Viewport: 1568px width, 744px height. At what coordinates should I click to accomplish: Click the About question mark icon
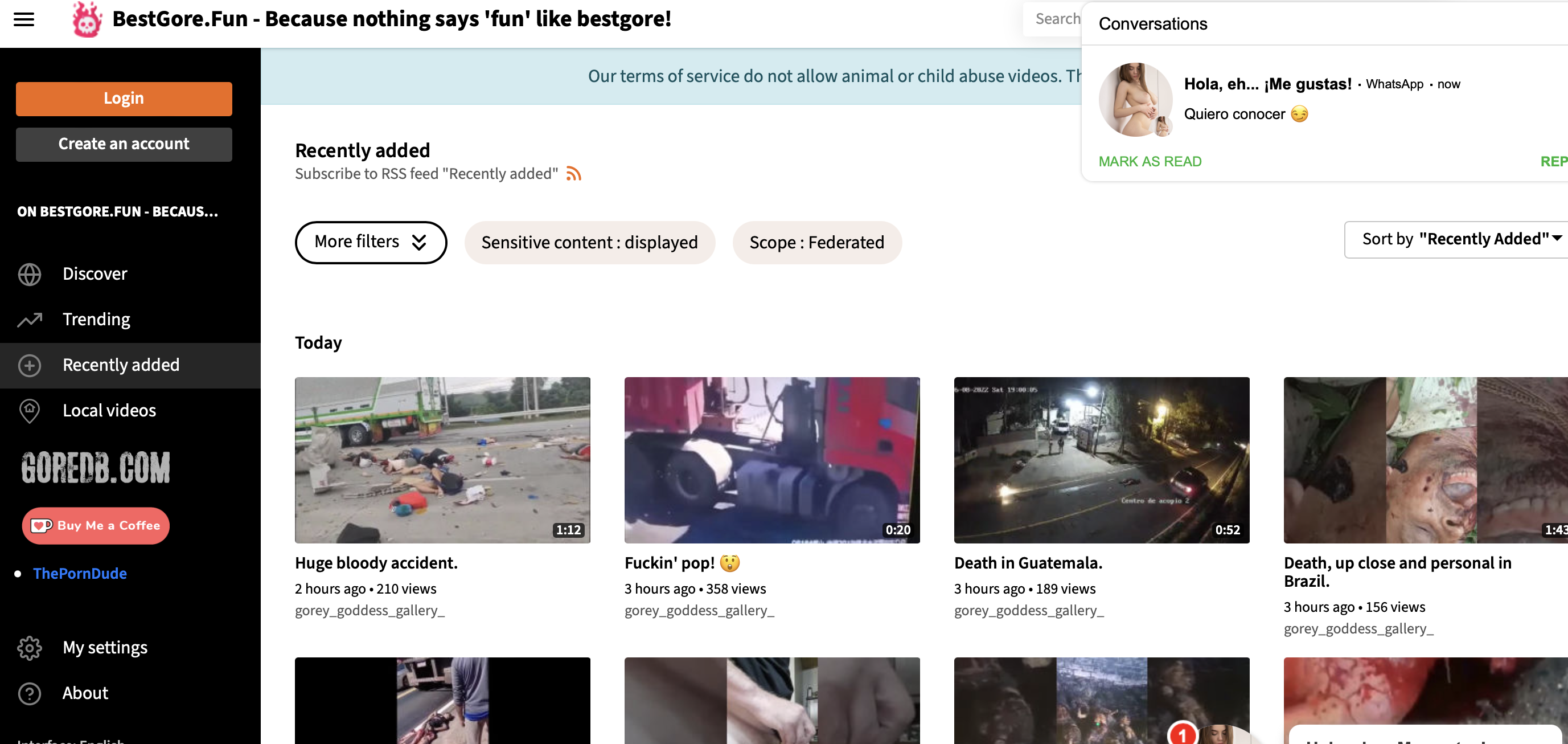tap(29, 693)
